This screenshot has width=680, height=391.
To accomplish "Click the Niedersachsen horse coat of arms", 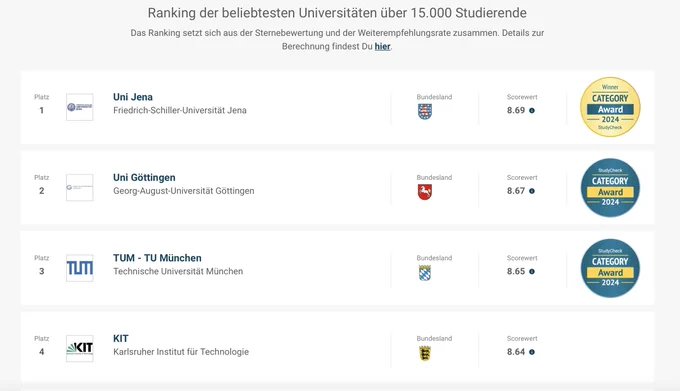I will [x=425, y=192].
